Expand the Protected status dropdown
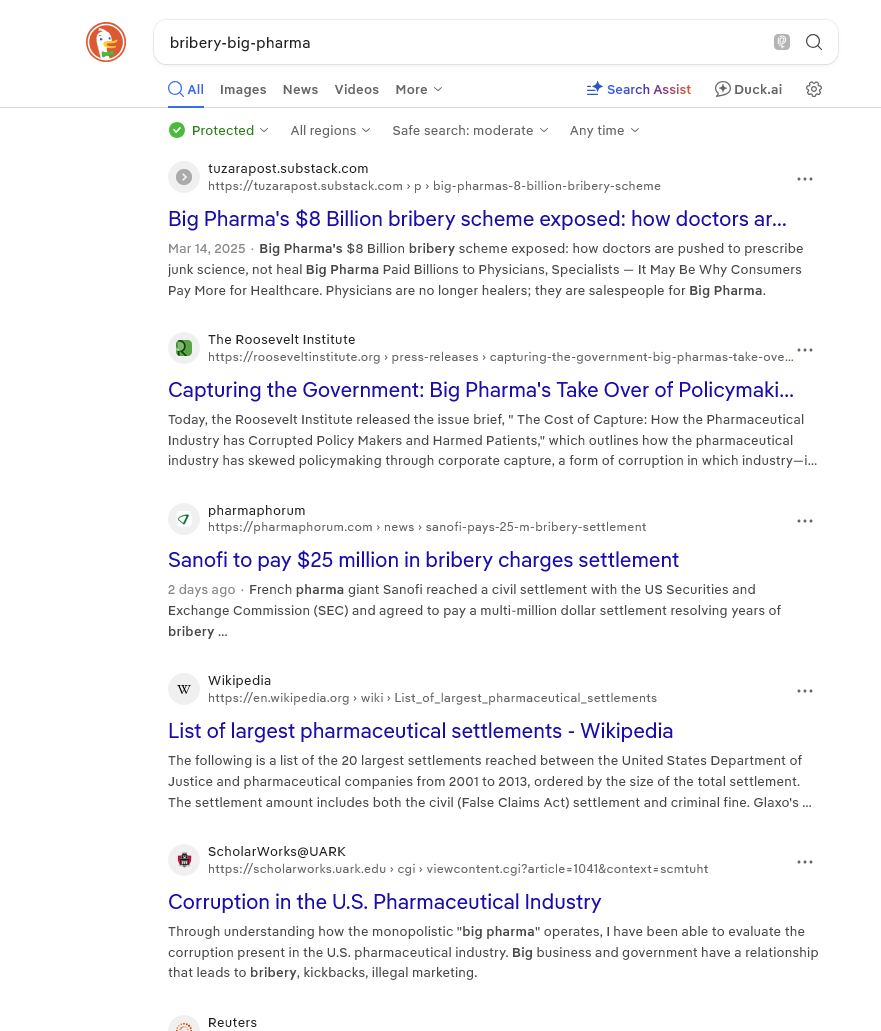This screenshot has width=881, height=1031. coord(219,130)
